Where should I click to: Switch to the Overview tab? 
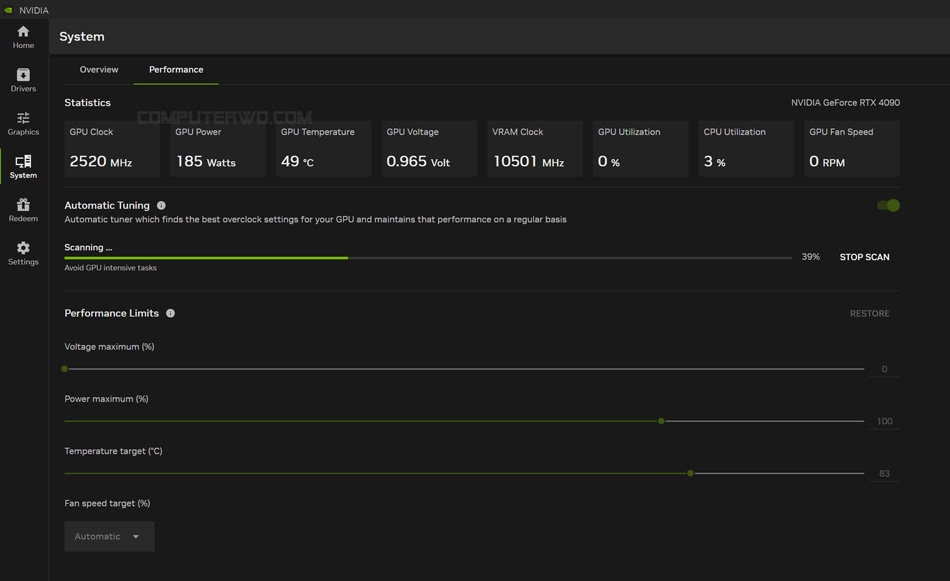coord(99,70)
